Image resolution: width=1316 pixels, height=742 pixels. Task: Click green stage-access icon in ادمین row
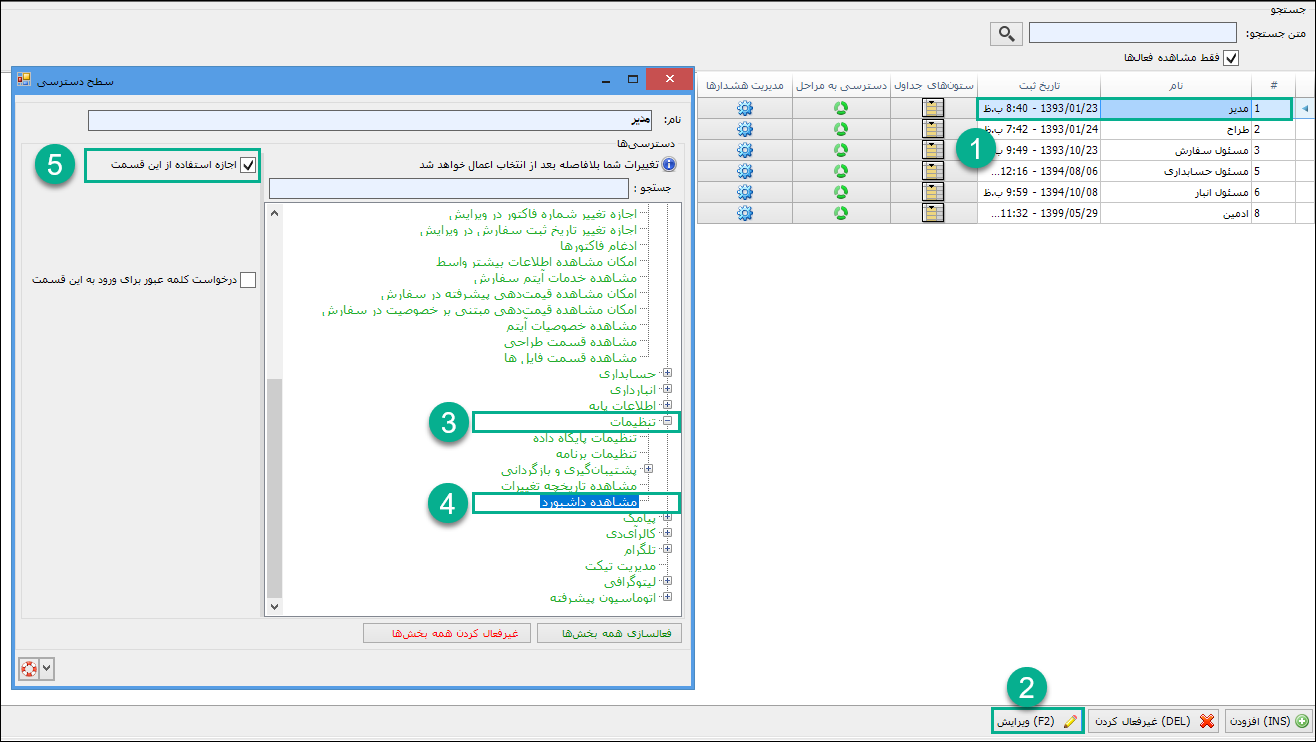pyautogui.click(x=841, y=213)
